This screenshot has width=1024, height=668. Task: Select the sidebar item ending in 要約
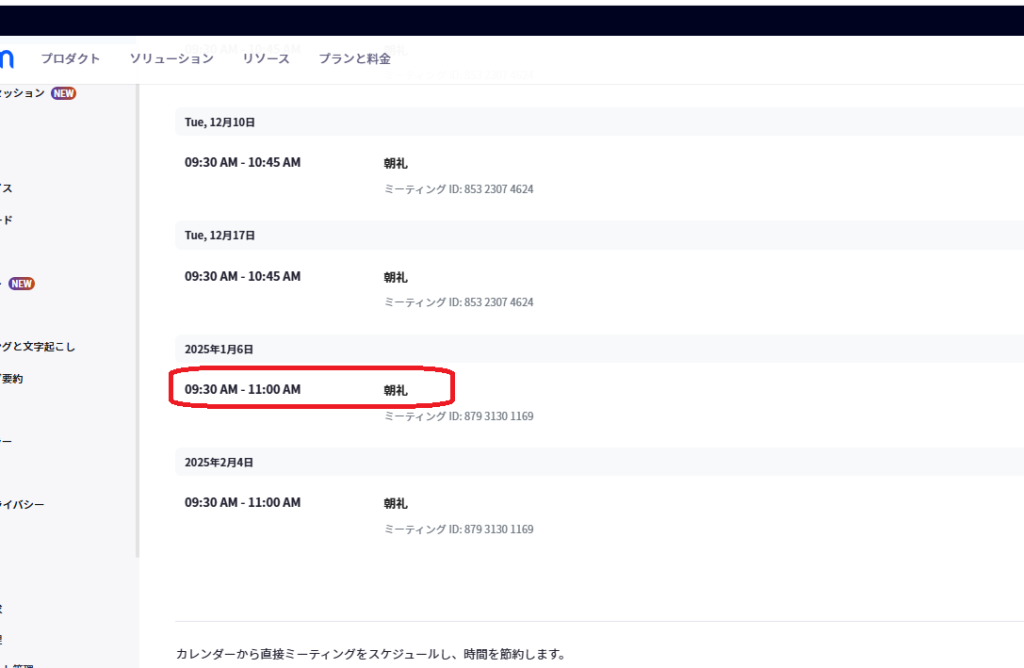[11, 379]
